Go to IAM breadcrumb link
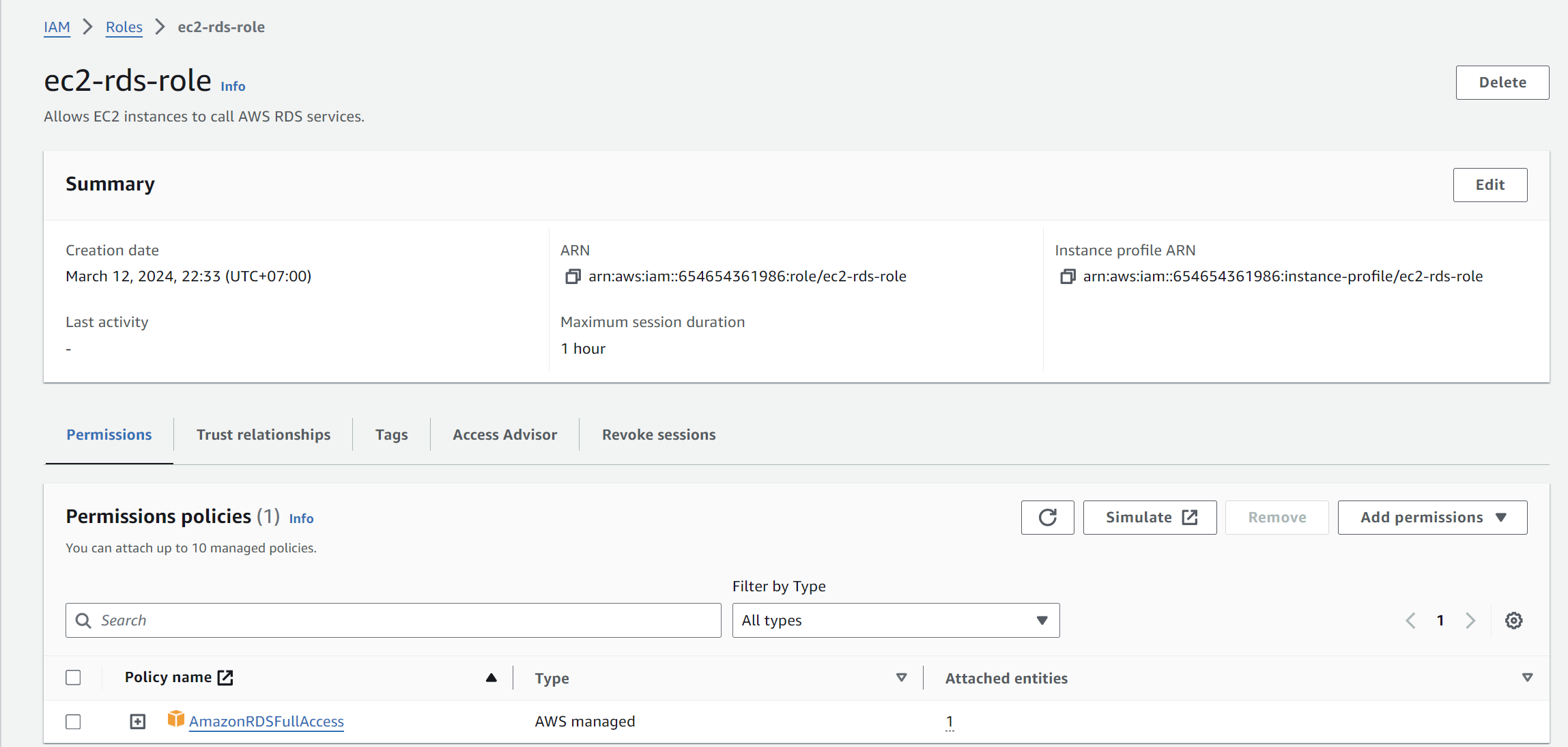This screenshot has width=1568, height=747. click(57, 27)
